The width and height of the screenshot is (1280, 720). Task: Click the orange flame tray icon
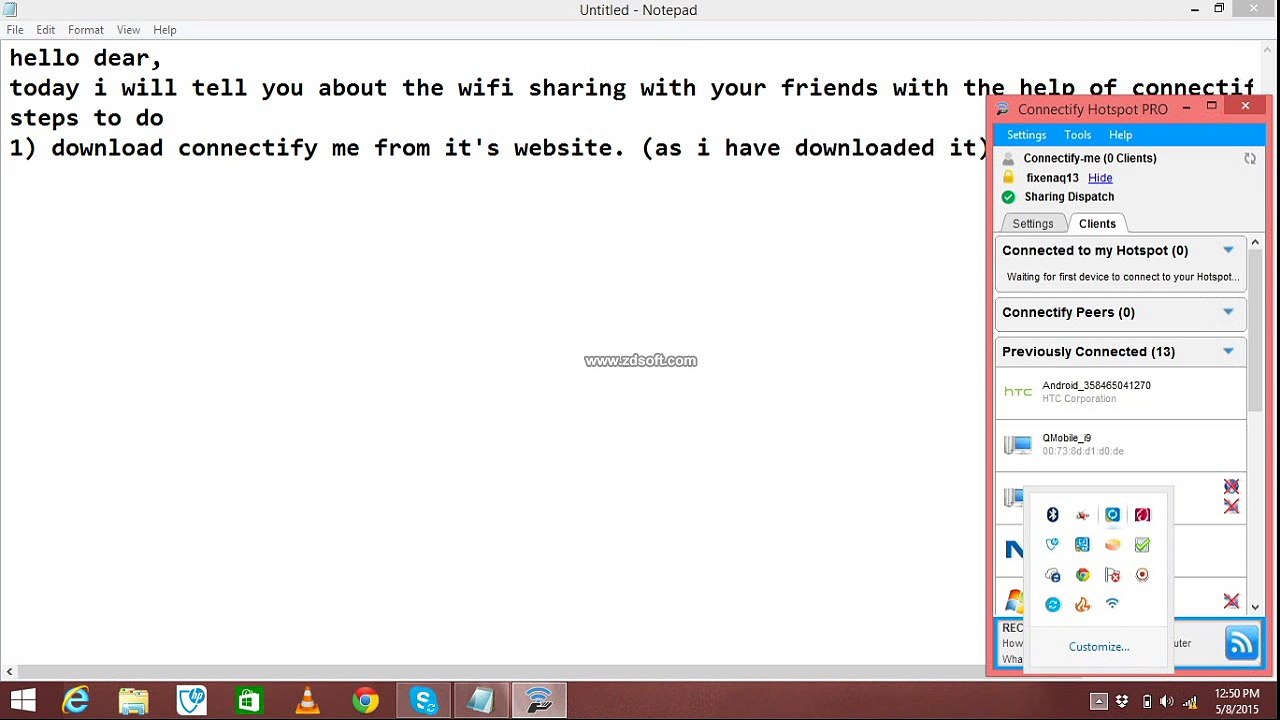tap(1082, 604)
